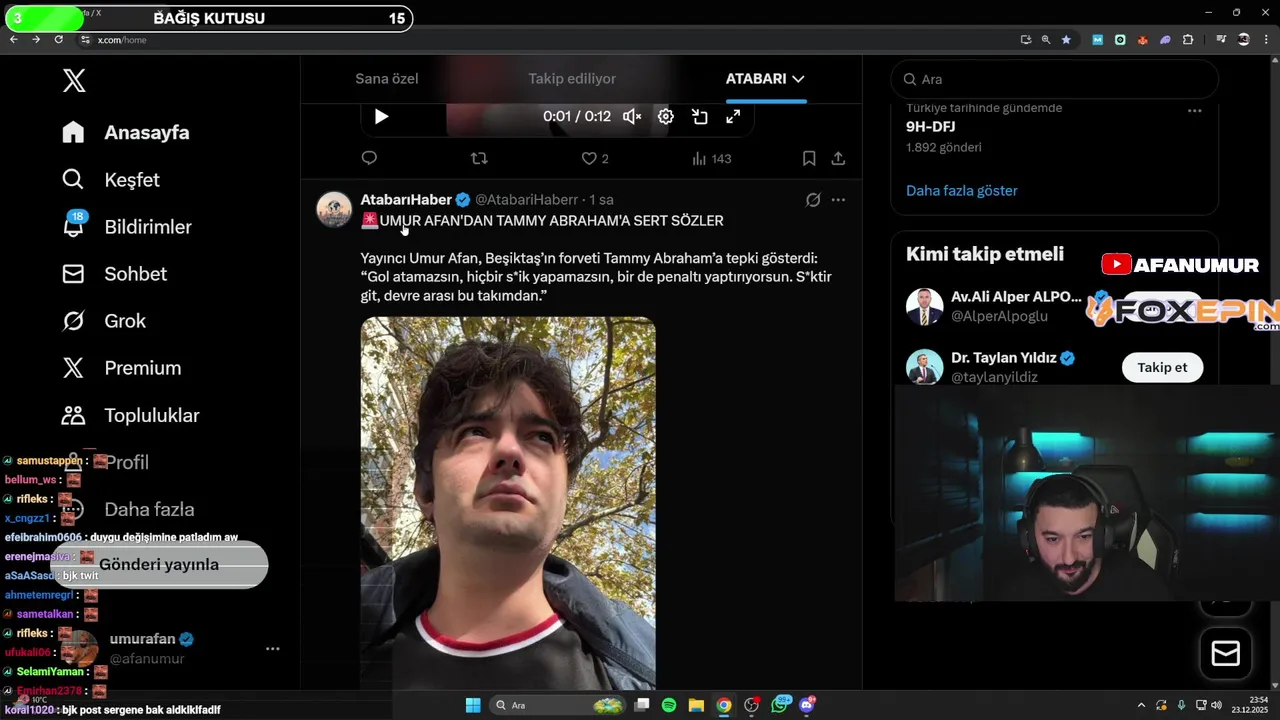Open Keşfet explore page
Screen dimensions: 1280x720
click(x=110, y=180)
